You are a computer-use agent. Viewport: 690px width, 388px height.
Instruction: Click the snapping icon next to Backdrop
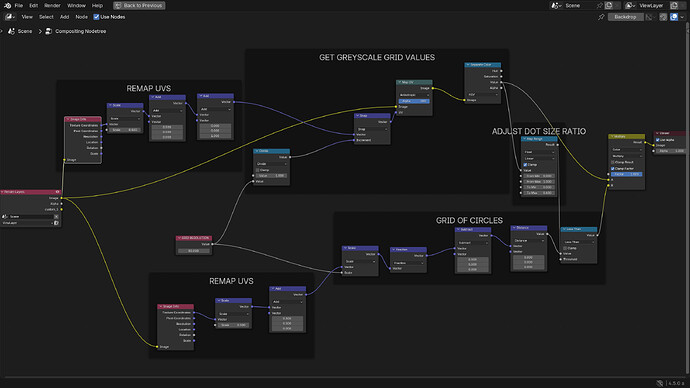pyautogui.click(x=650, y=17)
